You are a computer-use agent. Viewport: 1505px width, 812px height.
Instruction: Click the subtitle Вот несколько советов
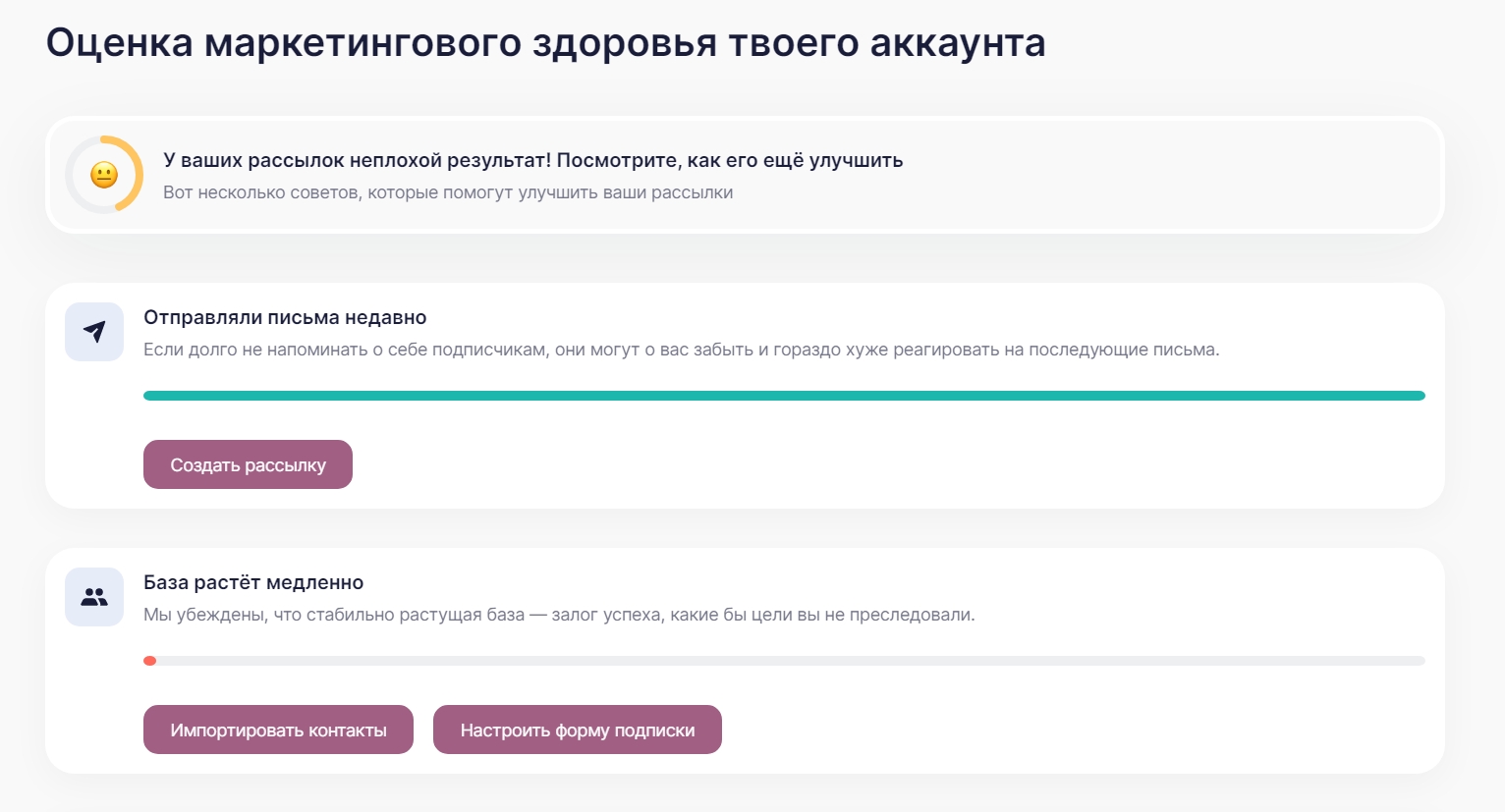pyautogui.click(x=448, y=192)
